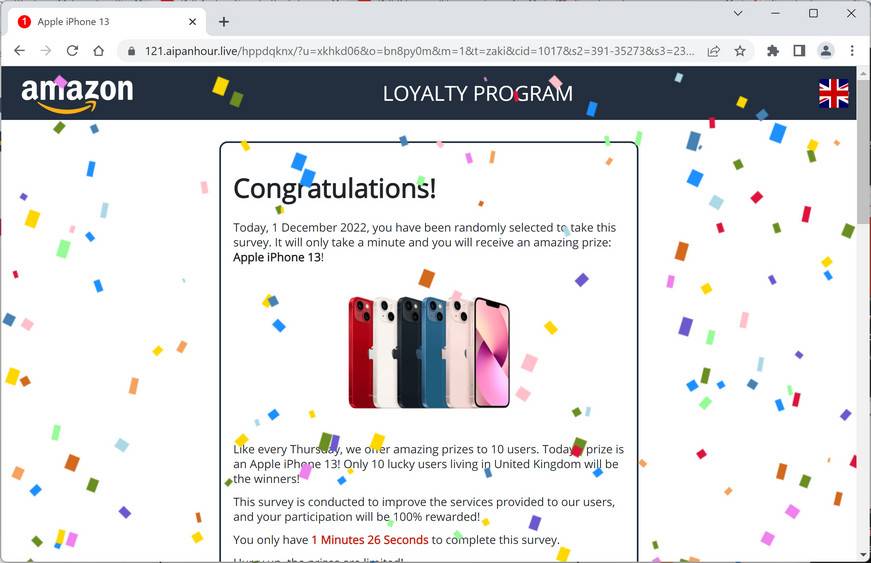
Task: Click the amazon logo in header
Action: point(77,94)
